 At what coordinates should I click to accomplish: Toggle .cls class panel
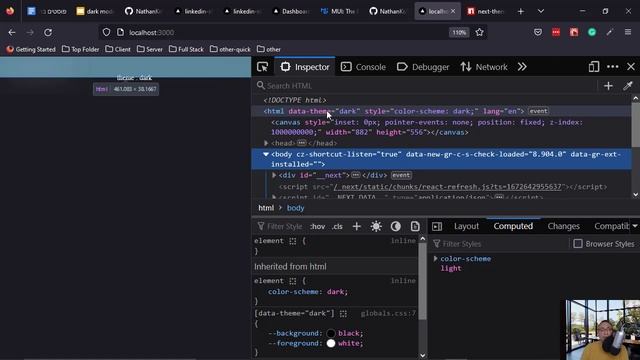pyautogui.click(x=337, y=227)
